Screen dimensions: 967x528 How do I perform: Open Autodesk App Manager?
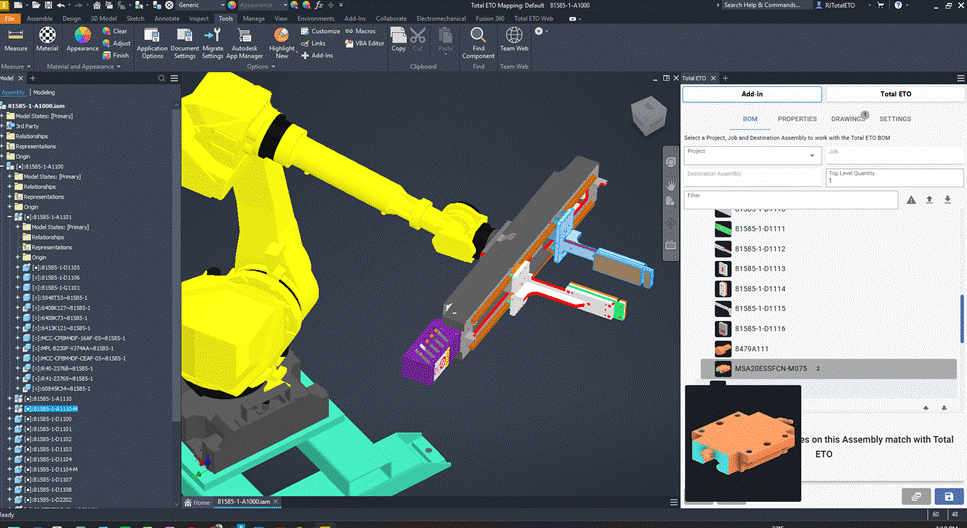[245, 40]
